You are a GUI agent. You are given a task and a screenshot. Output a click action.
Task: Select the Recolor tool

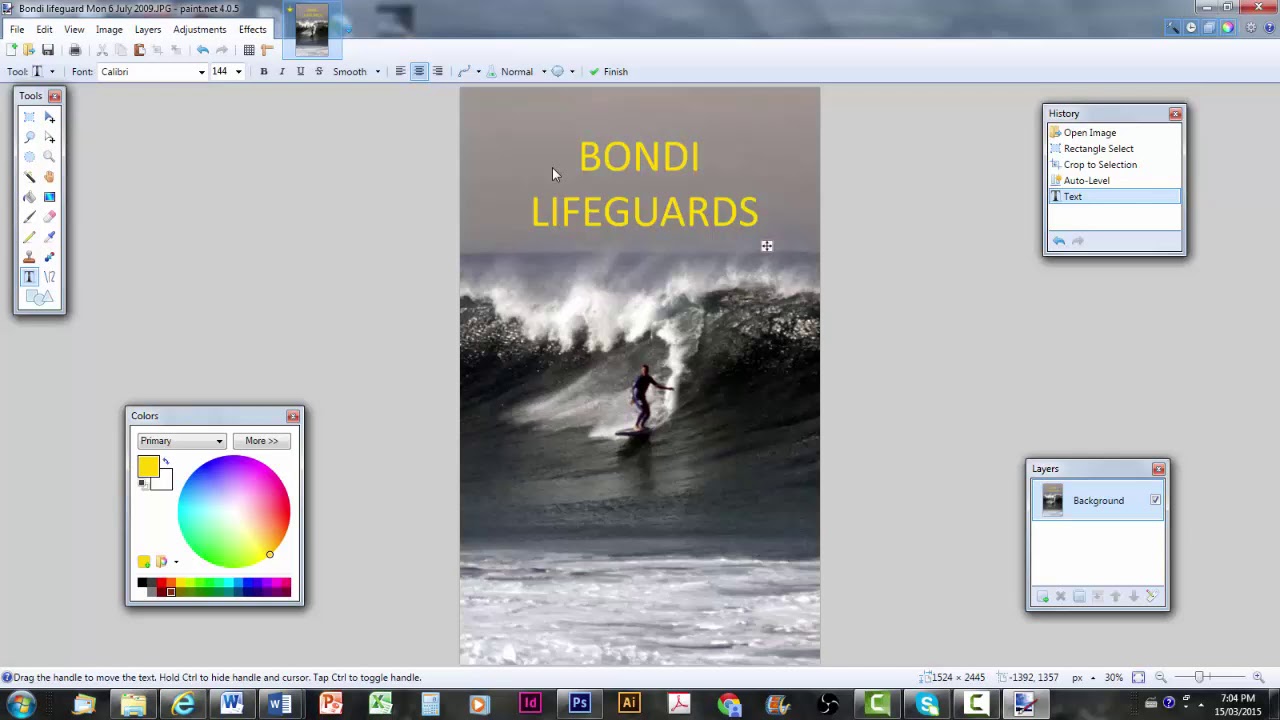coord(49,257)
